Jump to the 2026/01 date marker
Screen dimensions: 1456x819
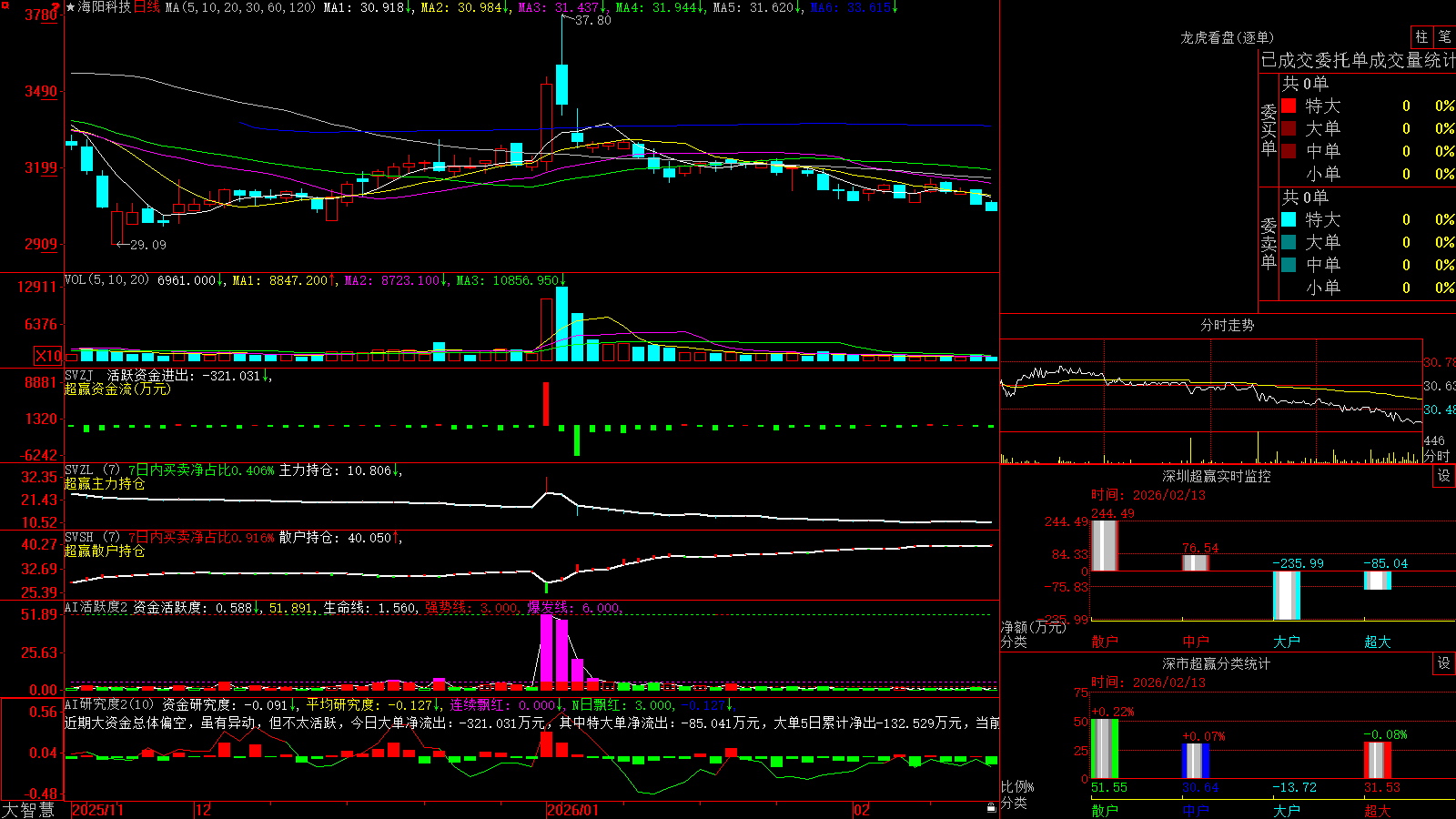(x=572, y=810)
